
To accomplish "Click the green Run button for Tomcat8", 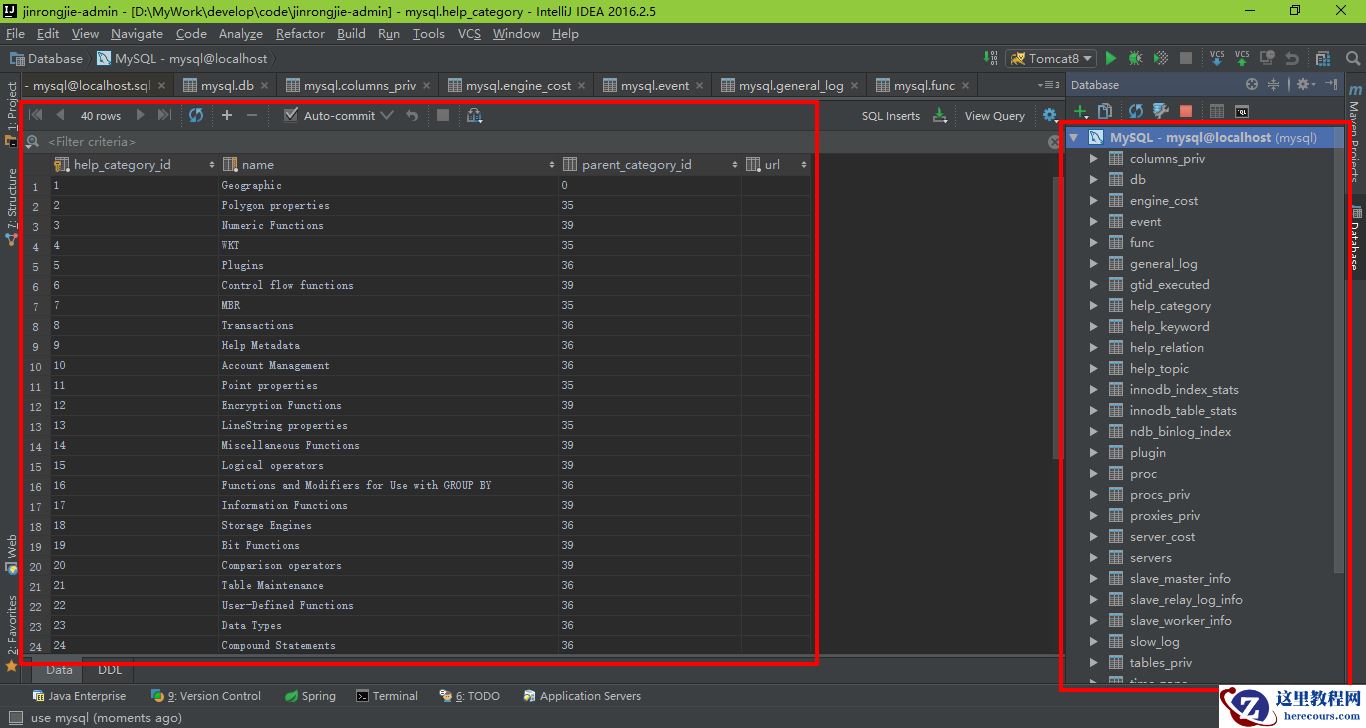I will (1111, 59).
